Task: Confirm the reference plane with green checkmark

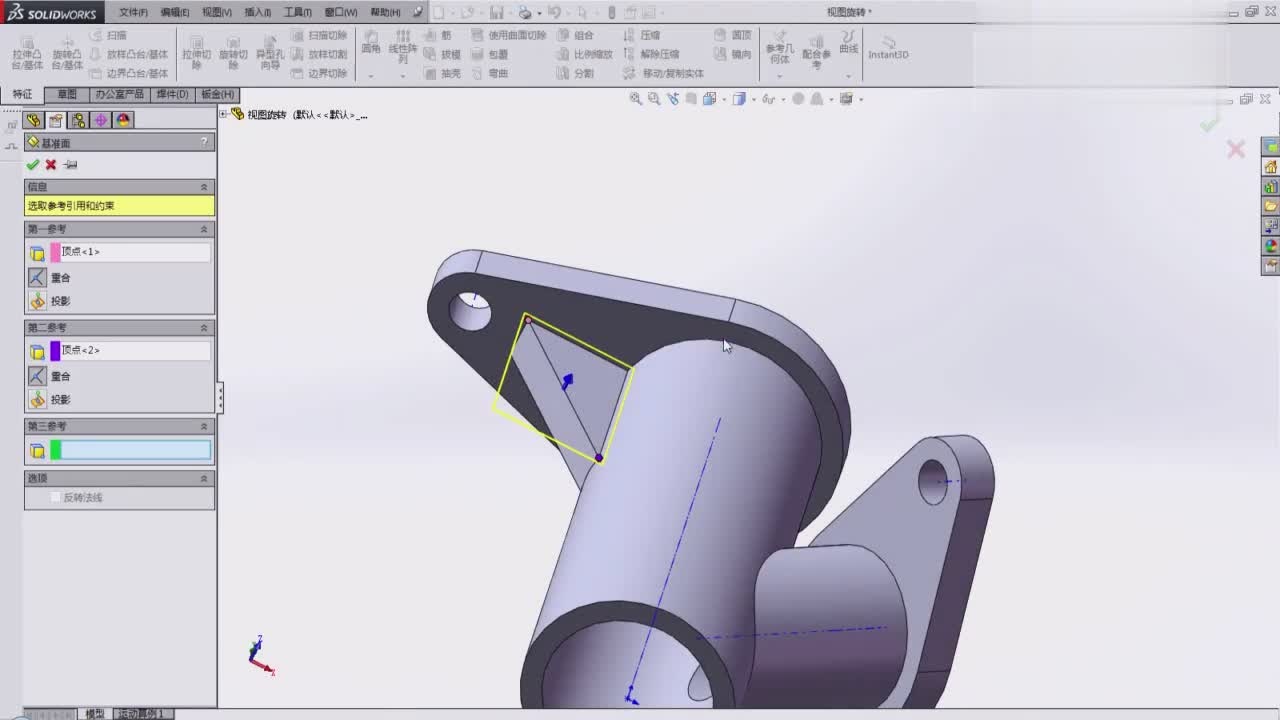Action: coord(33,164)
